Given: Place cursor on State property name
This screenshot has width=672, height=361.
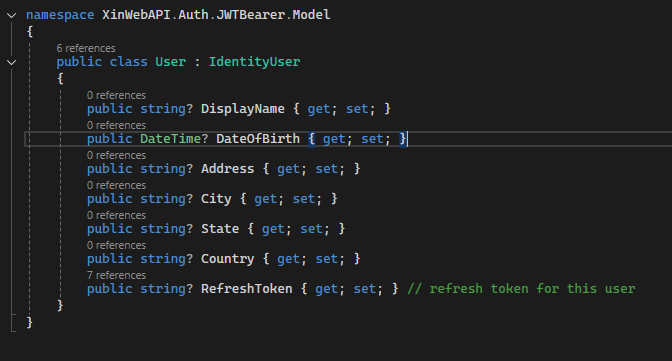Looking at the screenshot, I should 220,229.
